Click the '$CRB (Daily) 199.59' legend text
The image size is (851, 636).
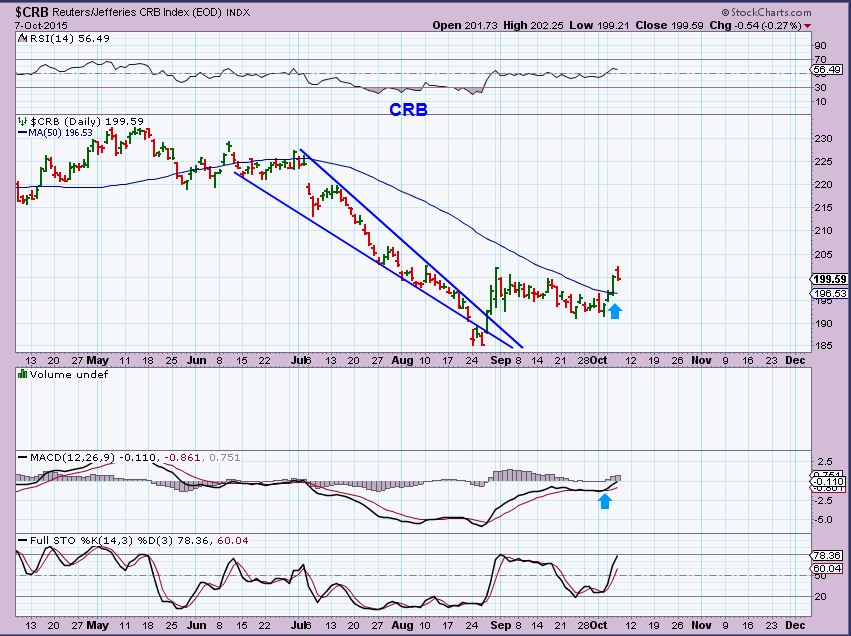pos(86,121)
